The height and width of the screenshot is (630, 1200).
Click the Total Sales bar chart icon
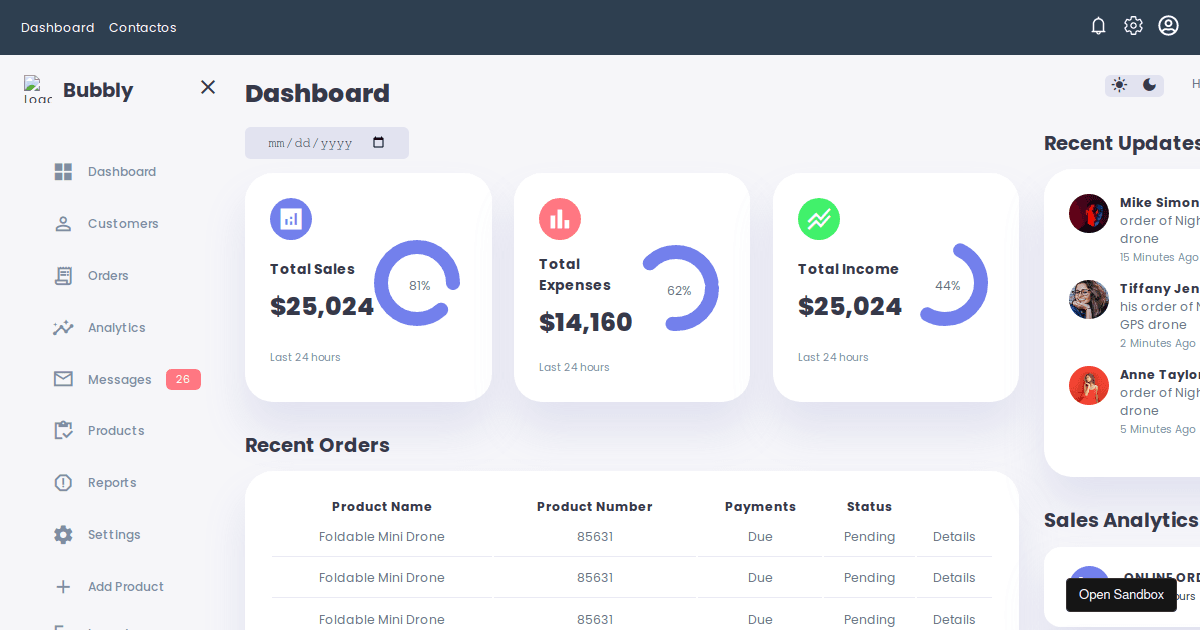point(290,218)
